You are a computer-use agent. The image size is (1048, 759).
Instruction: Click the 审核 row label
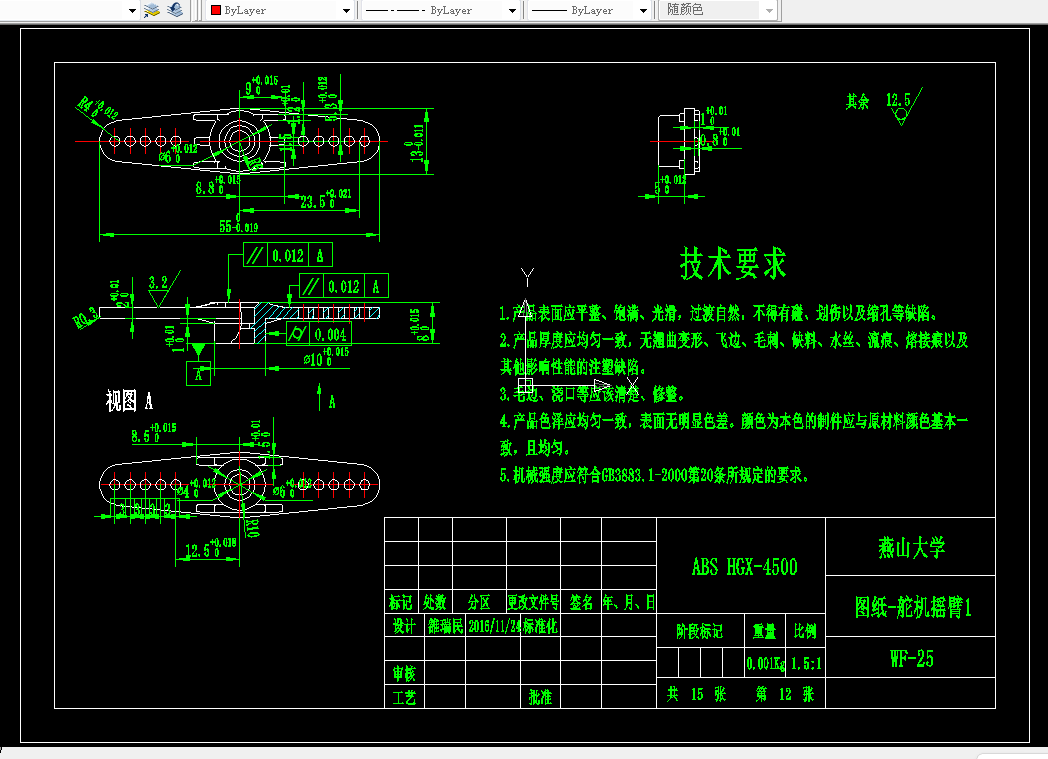click(404, 673)
